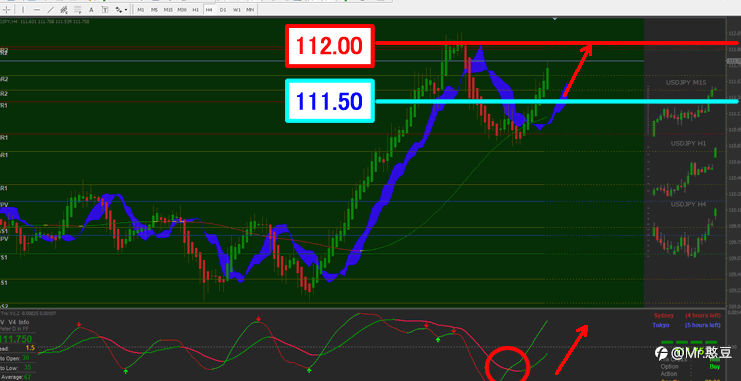Select the Crosshair tool
The image size is (741, 381).
click(x=7, y=9)
